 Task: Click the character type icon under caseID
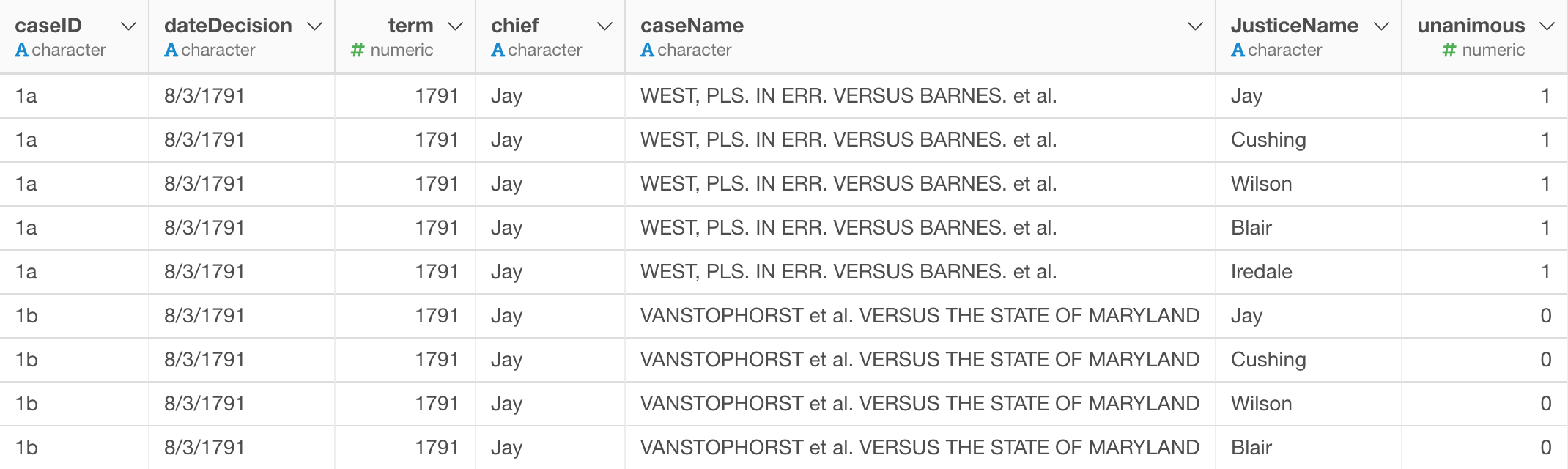click(x=22, y=50)
